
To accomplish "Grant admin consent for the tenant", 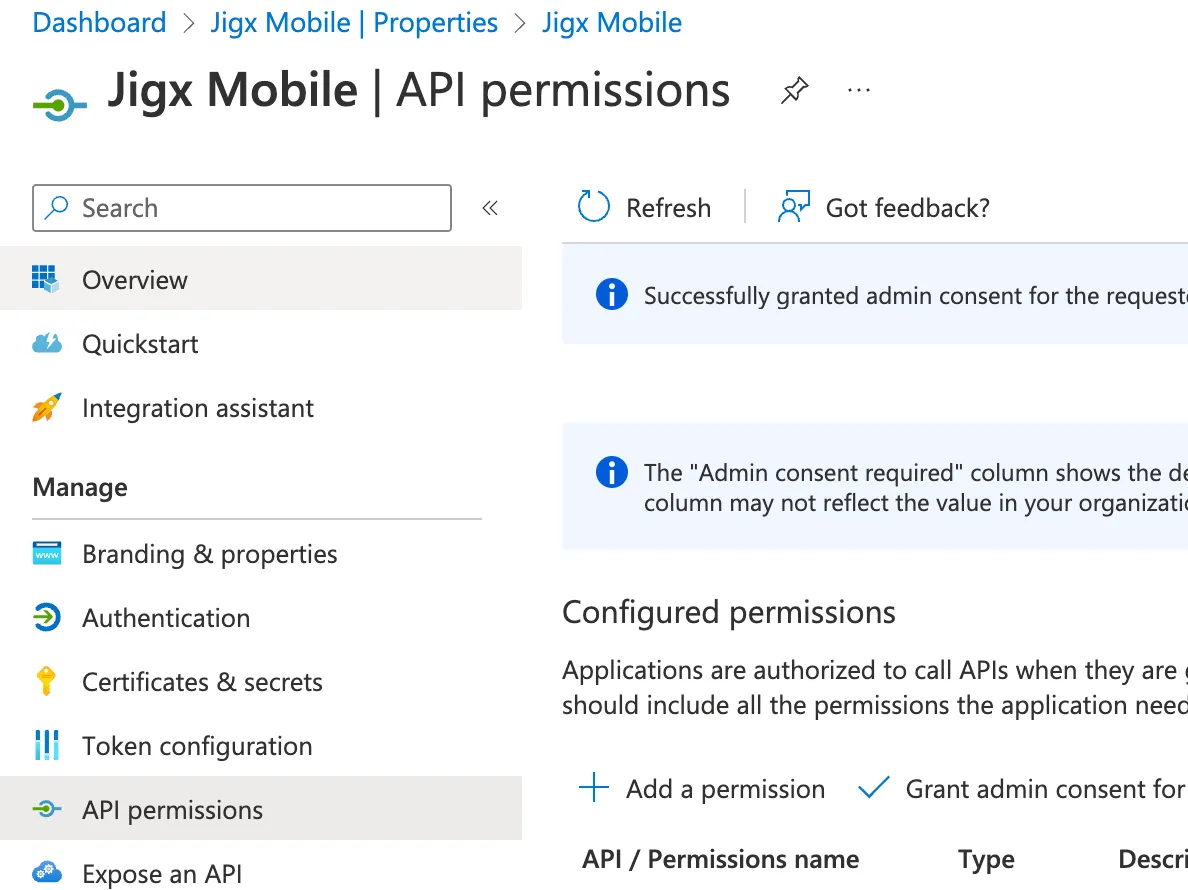I will tap(1023, 789).
